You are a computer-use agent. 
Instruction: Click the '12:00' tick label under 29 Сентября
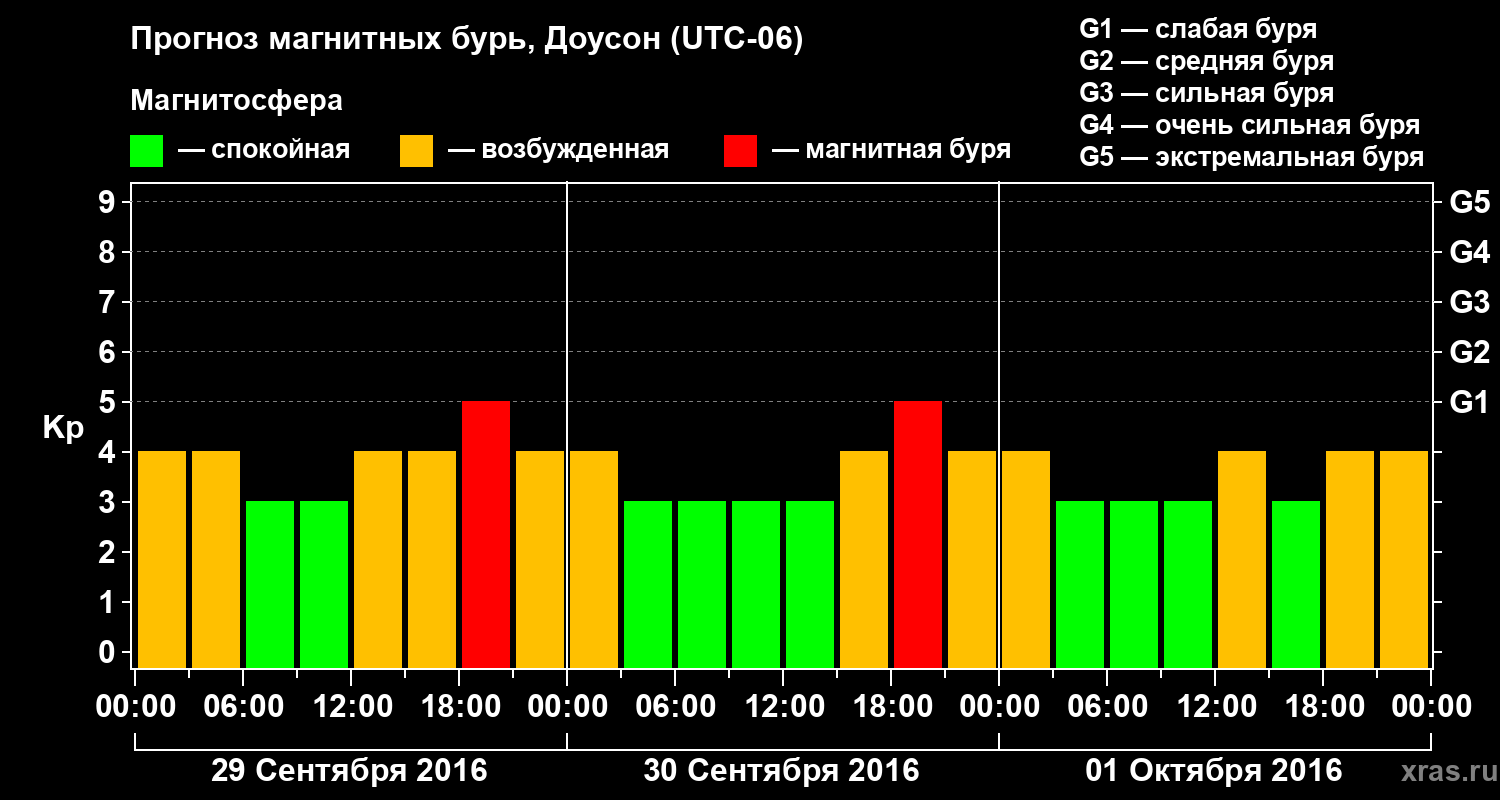click(352, 707)
